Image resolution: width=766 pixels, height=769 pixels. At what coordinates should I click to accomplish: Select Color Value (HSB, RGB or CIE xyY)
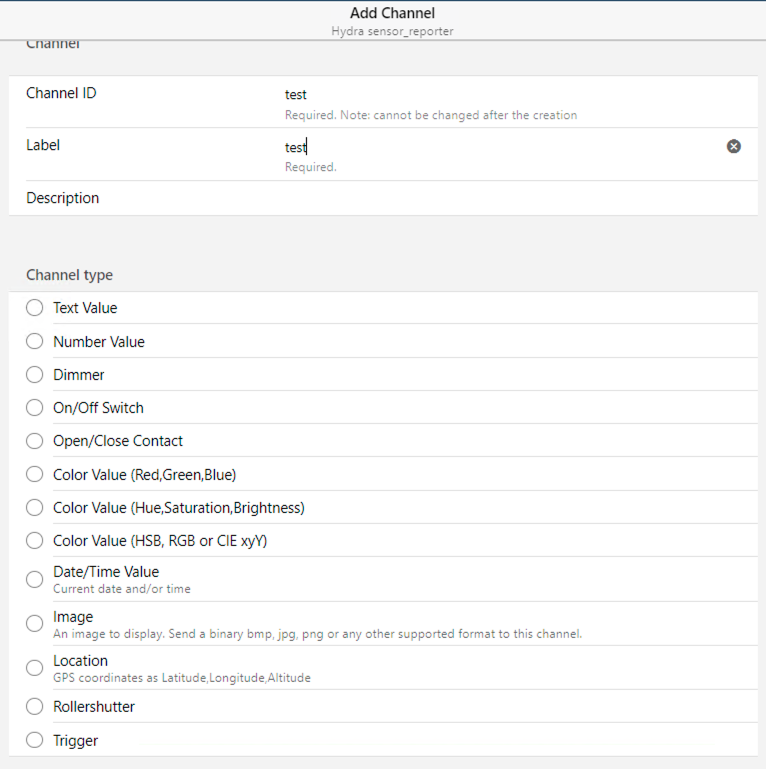pos(35,541)
